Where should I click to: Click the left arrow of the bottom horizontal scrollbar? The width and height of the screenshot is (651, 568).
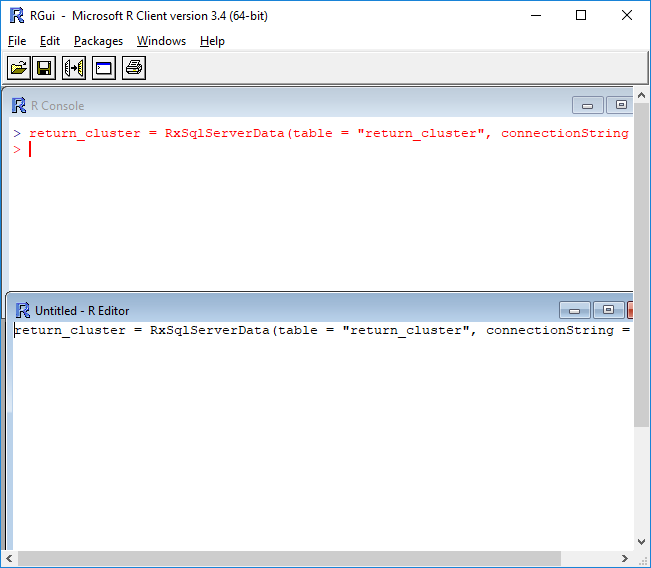10,558
